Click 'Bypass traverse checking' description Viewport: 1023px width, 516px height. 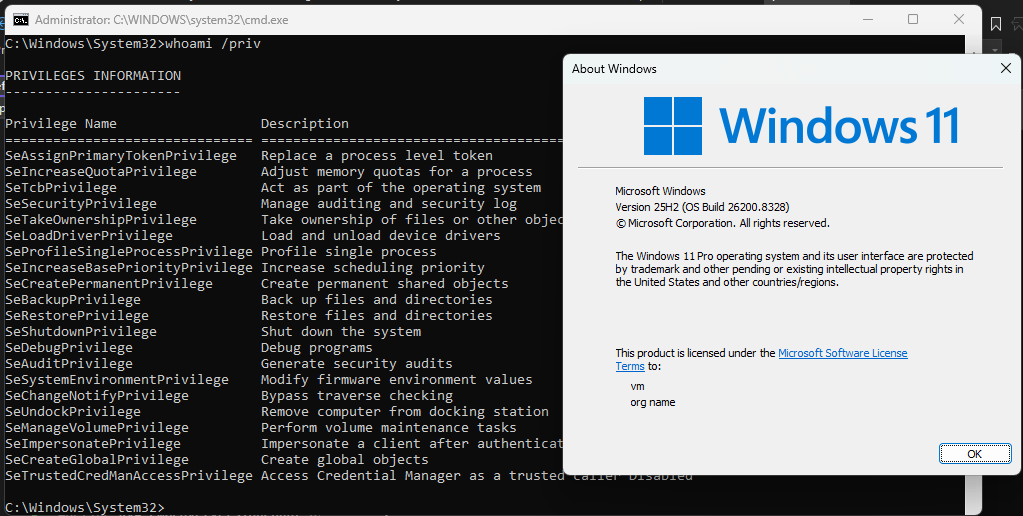point(357,395)
